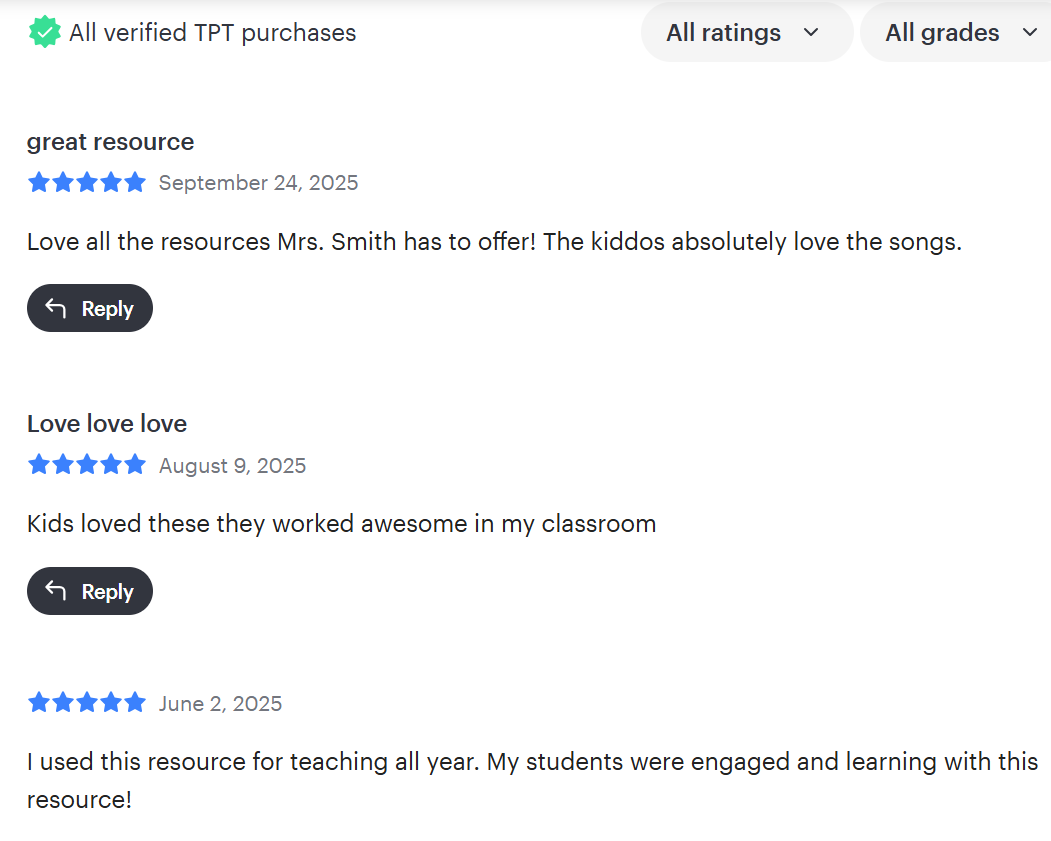The width and height of the screenshot is (1051, 841).
Task: Click the chevron arrow in All grades
Action: point(1030,32)
